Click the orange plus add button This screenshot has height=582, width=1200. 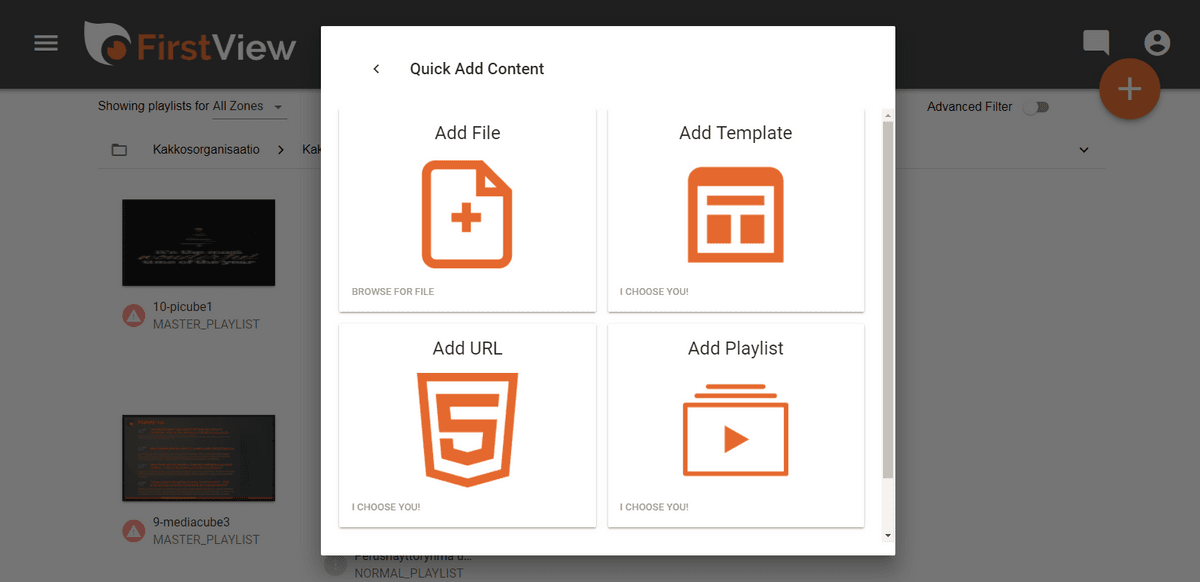[x=1129, y=89]
